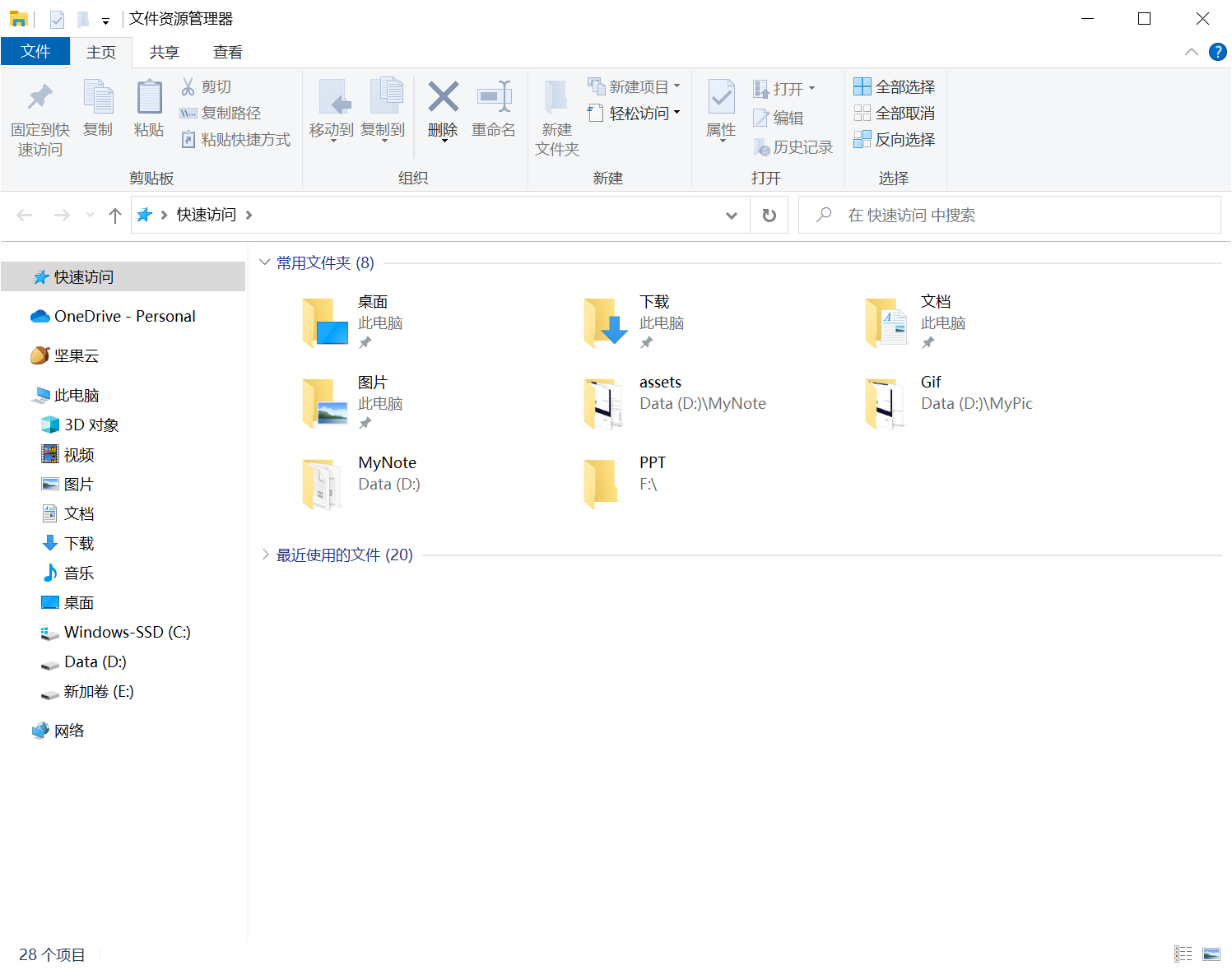Select 快速访问 in the navigation pane
The image size is (1232, 970).
123,276
